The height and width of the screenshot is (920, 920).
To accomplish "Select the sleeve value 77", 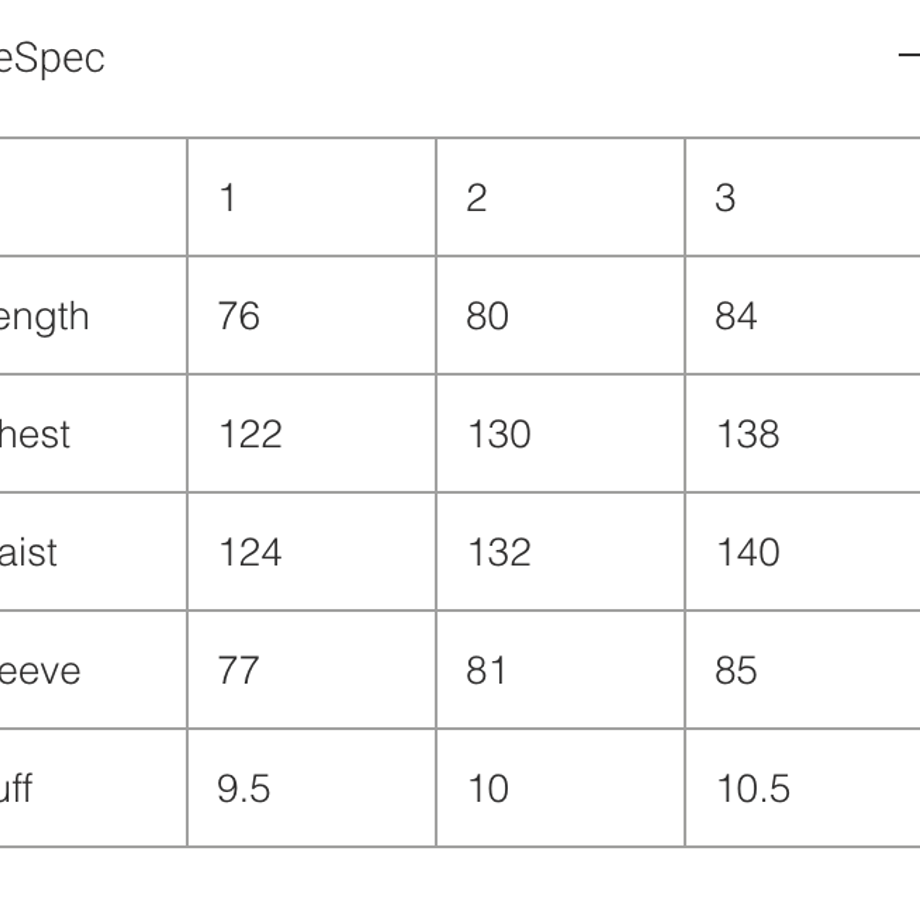I will click(238, 671).
